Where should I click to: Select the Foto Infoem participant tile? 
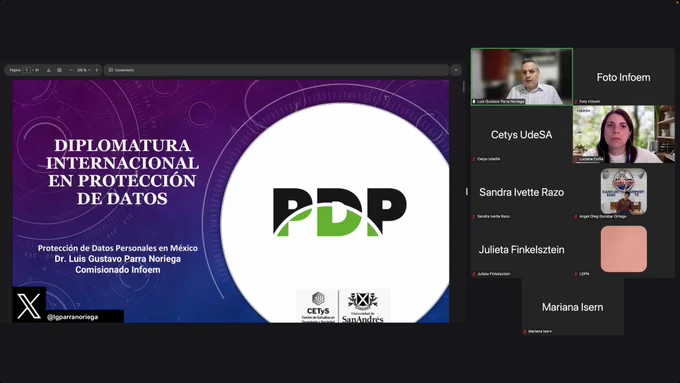click(x=624, y=77)
